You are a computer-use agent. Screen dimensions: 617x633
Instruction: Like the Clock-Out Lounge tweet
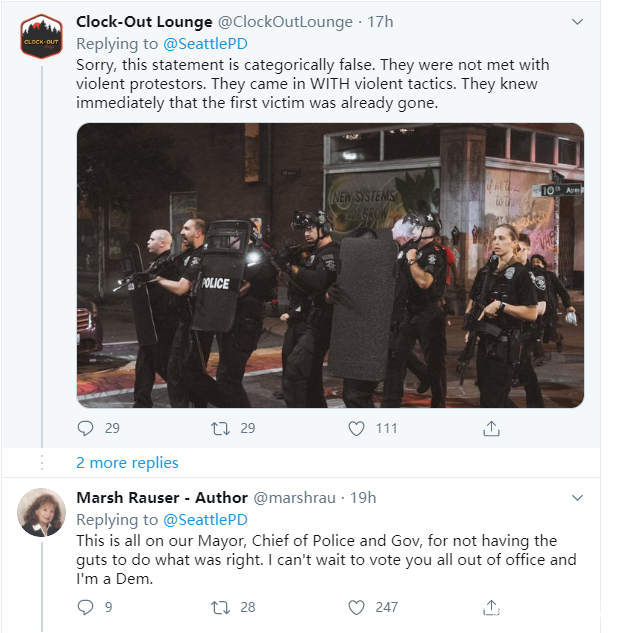pyautogui.click(x=357, y=428)
